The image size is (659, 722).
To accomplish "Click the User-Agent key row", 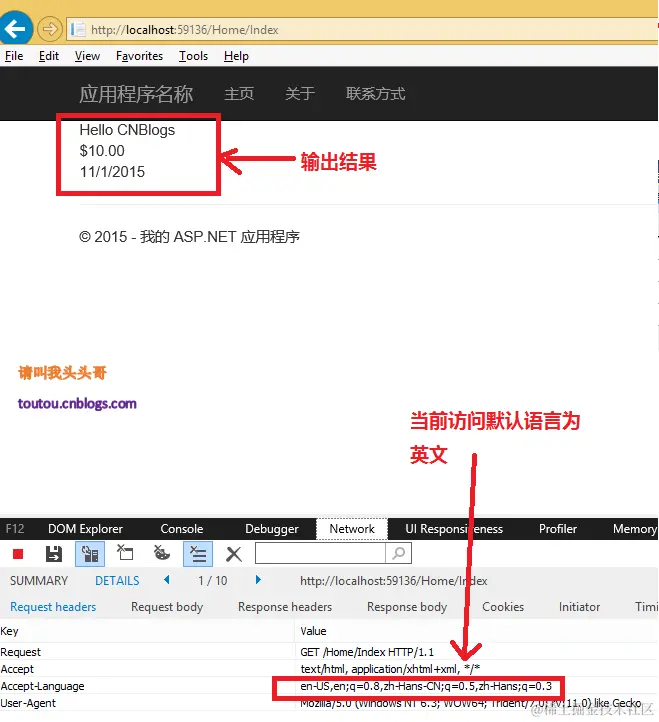I will pyautogui.click(x=28, y=703).
